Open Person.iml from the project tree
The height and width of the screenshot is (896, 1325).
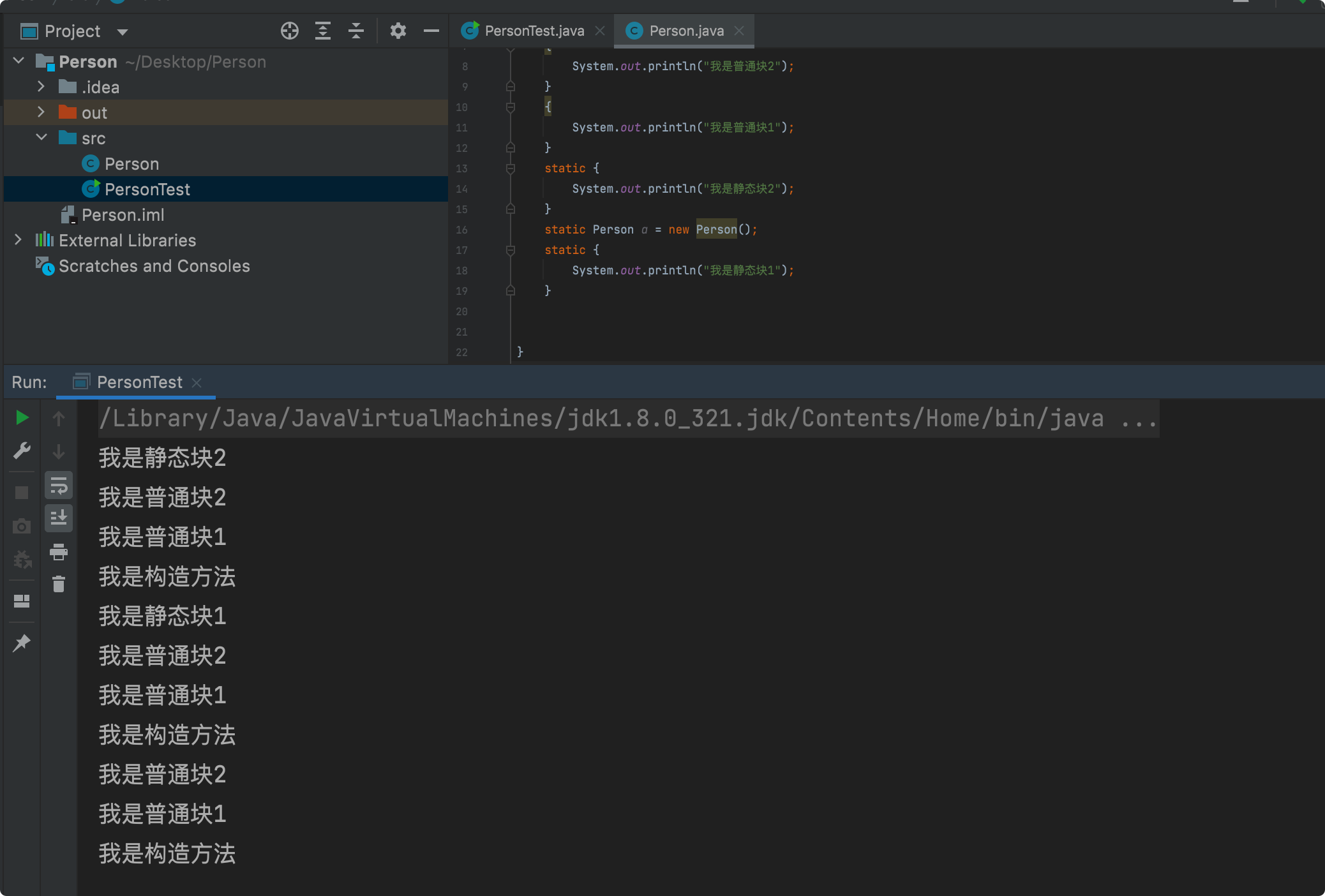(x=124, y=214)
